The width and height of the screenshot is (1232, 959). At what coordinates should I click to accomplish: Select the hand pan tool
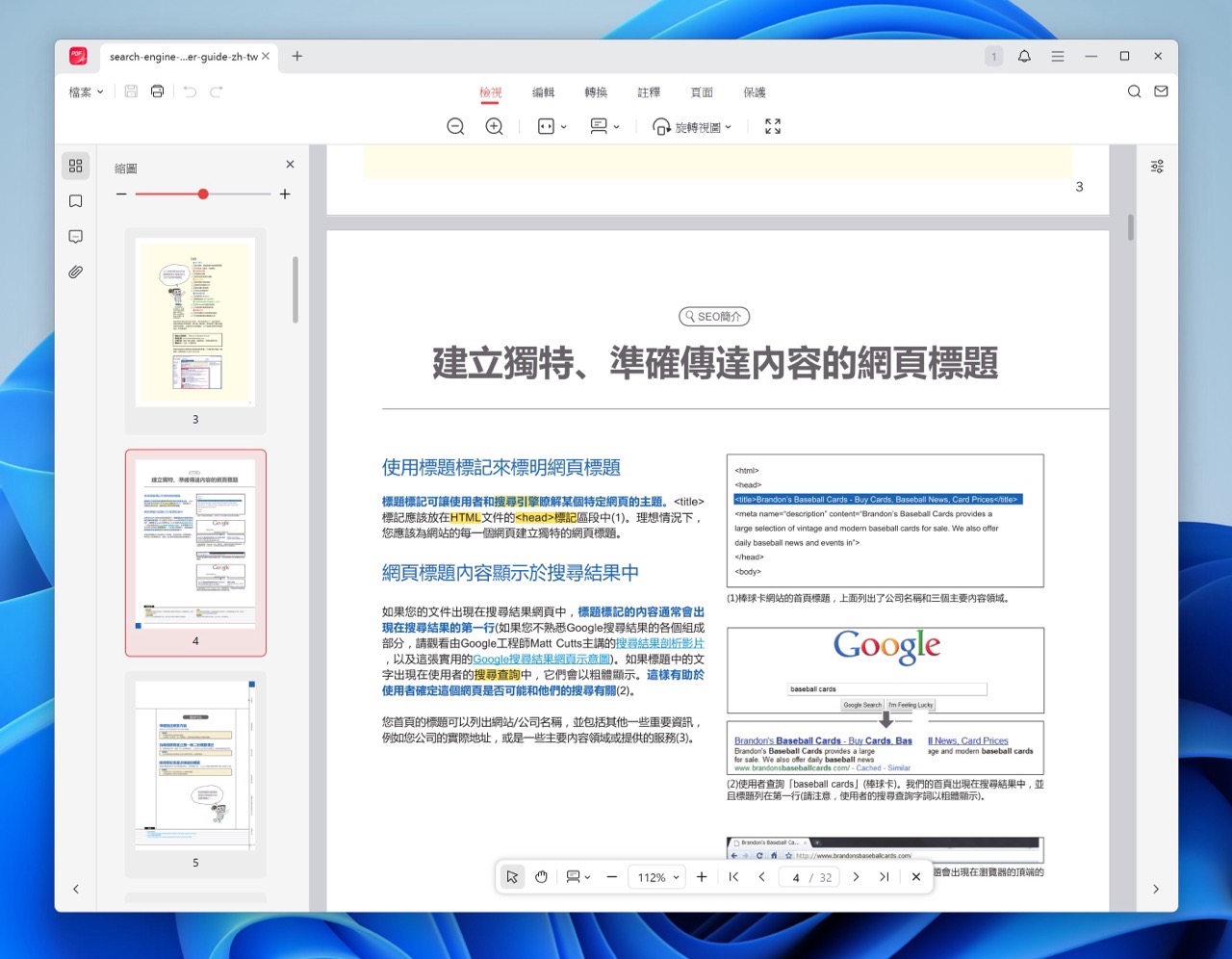pyautogui.click(x=542, y=877)
